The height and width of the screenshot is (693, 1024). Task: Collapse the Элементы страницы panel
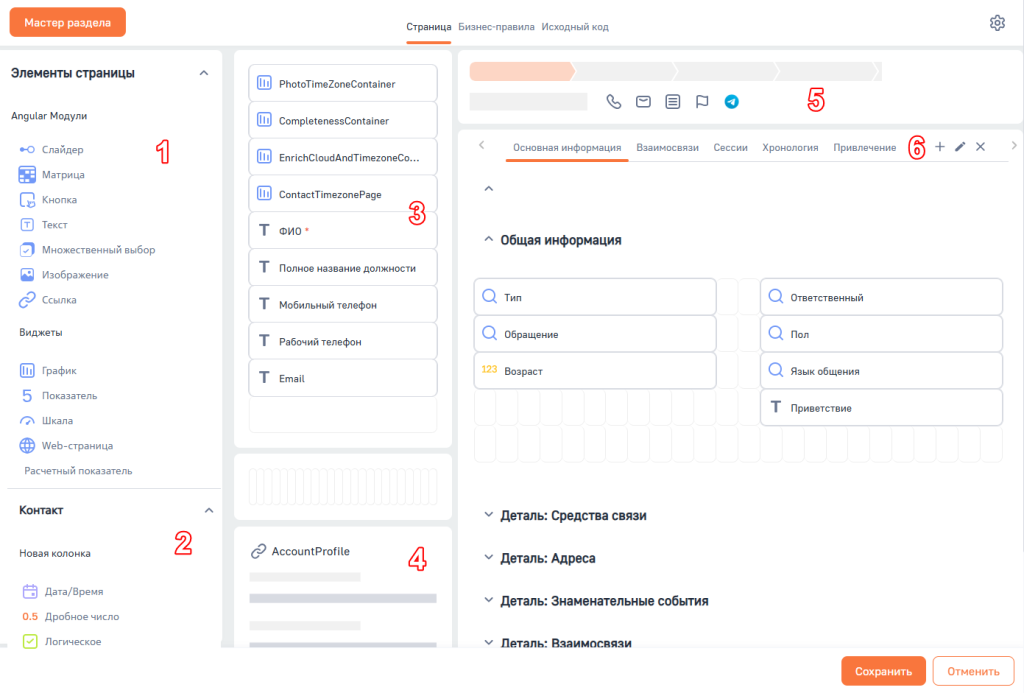(x=204, y=73)
